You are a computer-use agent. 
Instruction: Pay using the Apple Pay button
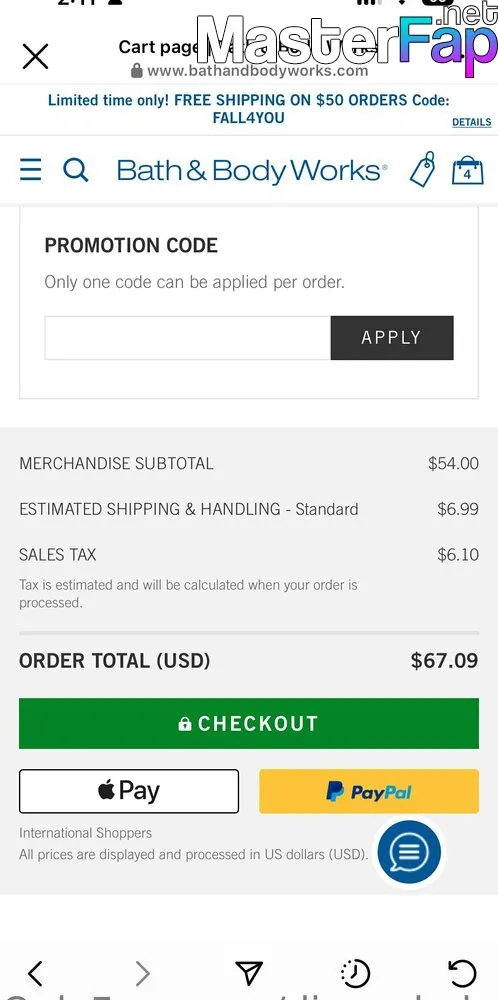pyautogui.click(x=129, y=791)
